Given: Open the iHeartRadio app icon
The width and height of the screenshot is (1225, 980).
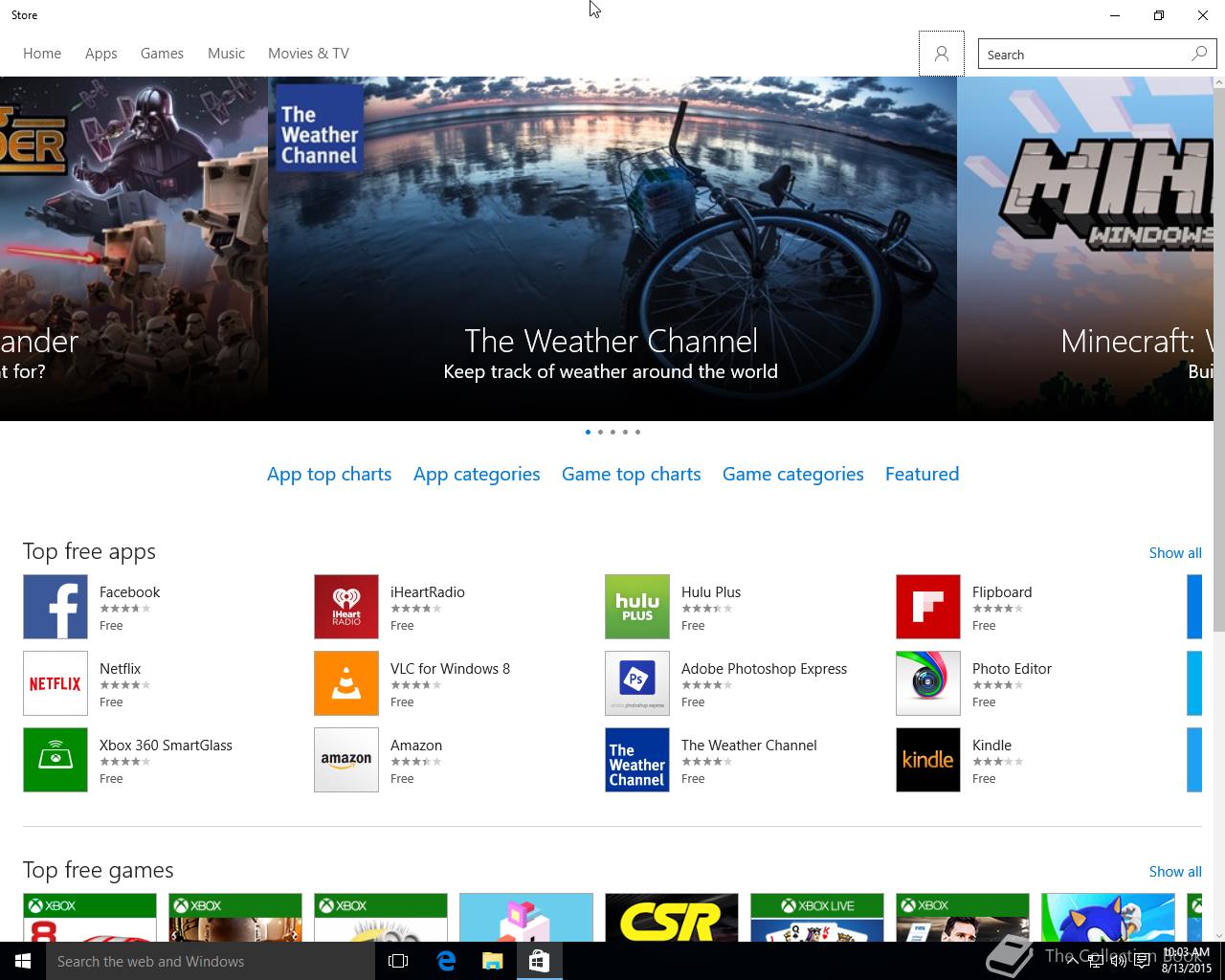Looking at the screenshot, I should (x=346, y=607).
